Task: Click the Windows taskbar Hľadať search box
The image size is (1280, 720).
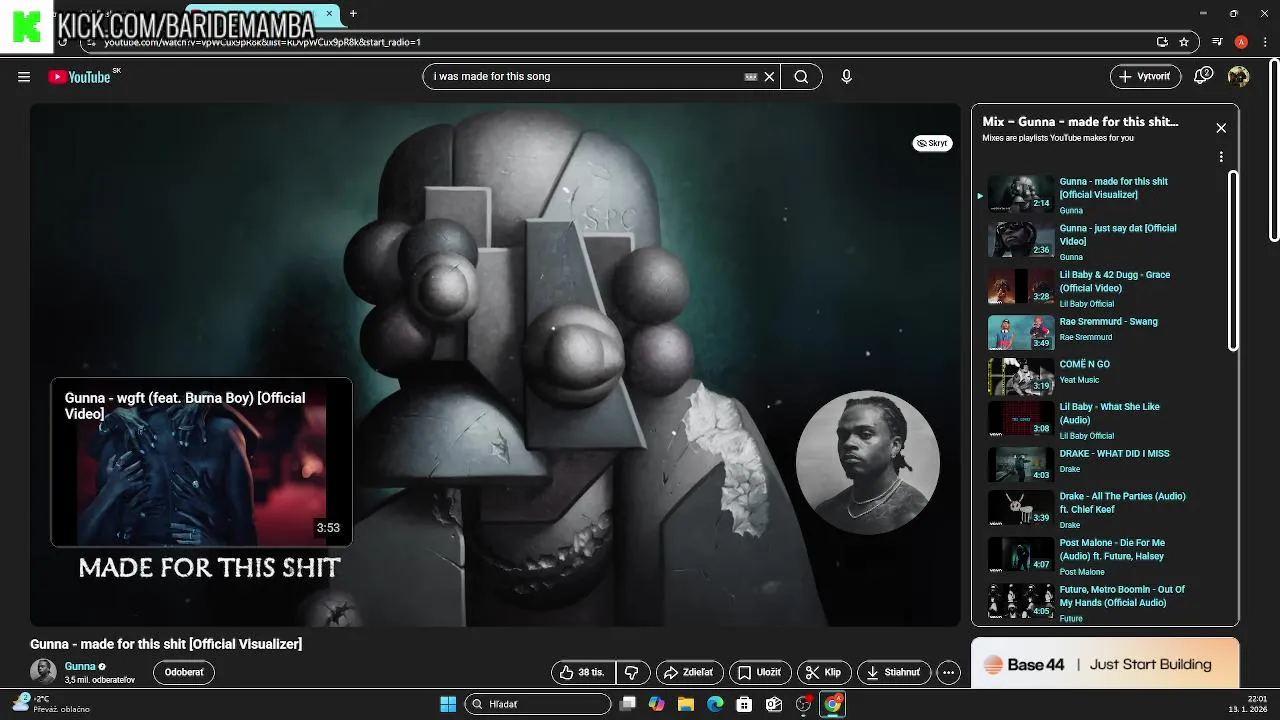Action: tap(539, 704)
